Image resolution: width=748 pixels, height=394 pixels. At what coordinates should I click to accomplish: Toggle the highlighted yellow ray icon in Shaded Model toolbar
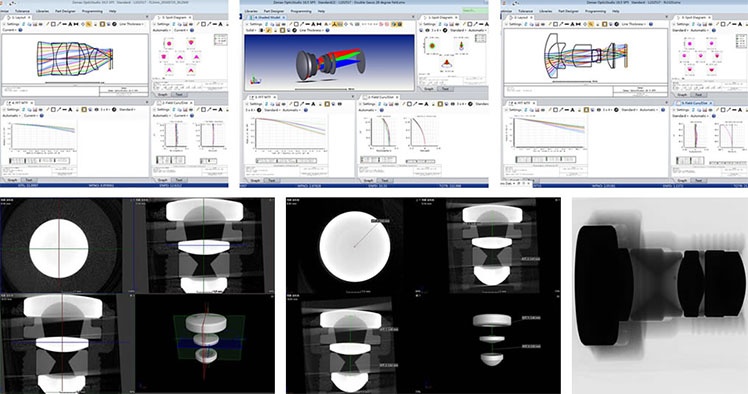[x=334, y=24]
